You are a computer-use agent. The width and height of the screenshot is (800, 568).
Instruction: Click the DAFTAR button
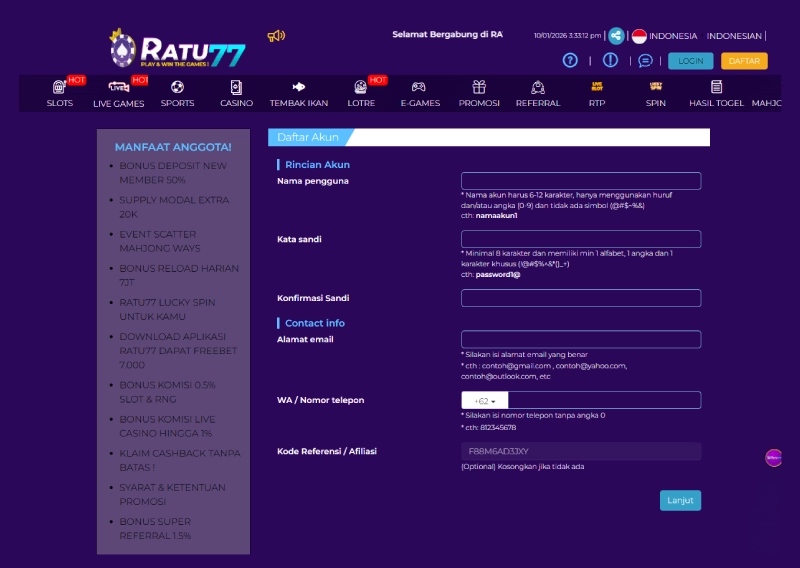(744, 61)
